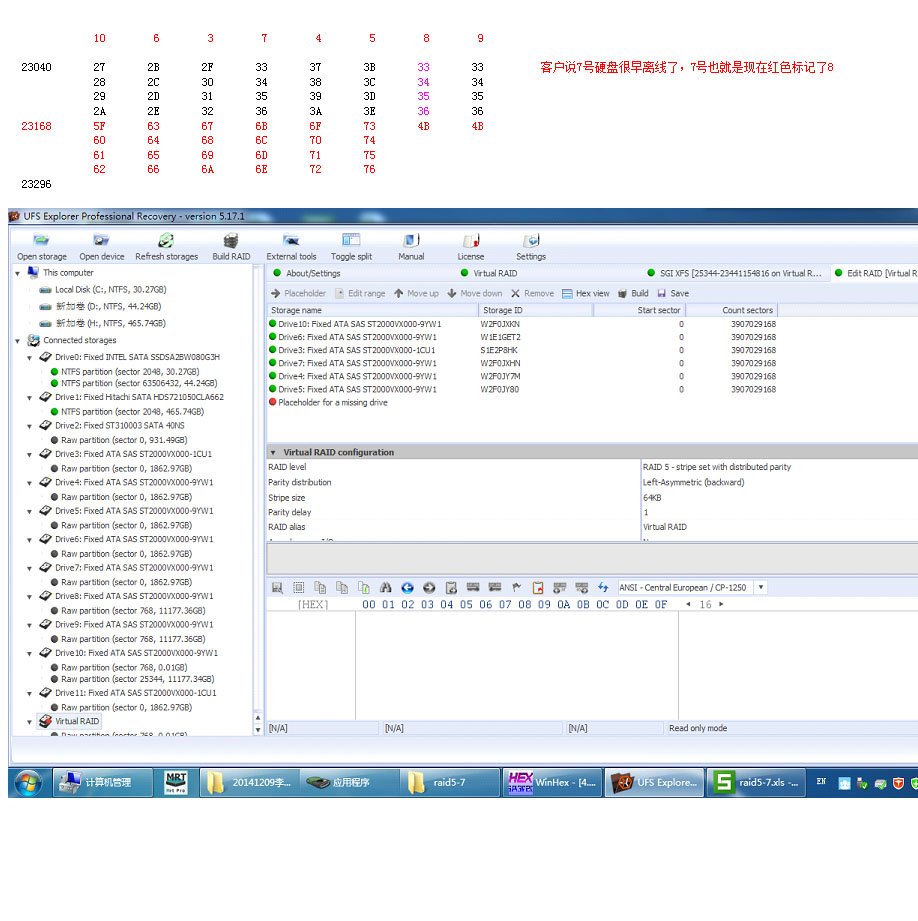The height and width of the screenshot is (921, 918).
Task: Switch to SGI XFS partition tab
Action: click(734, 273)
